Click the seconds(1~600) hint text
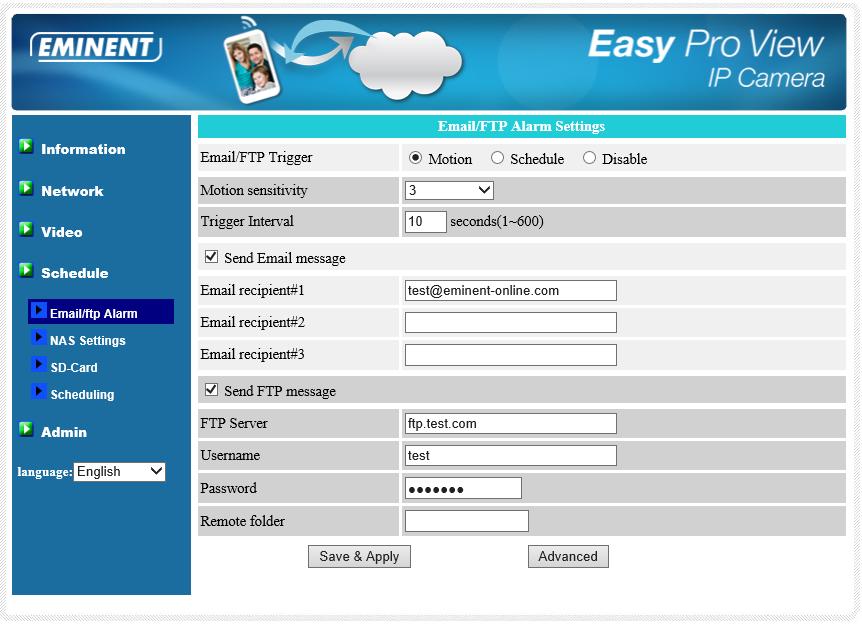This screenshot has height=625, width=862. (x=497, y=222)
